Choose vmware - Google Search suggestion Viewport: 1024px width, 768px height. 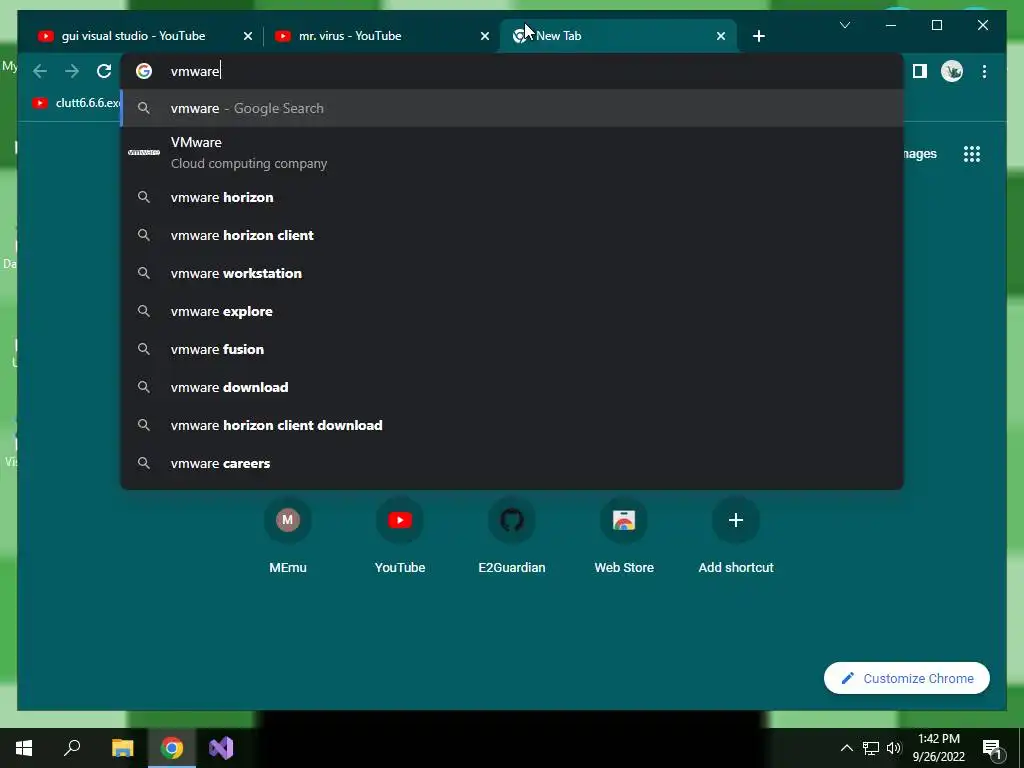[x=512, y=108]
